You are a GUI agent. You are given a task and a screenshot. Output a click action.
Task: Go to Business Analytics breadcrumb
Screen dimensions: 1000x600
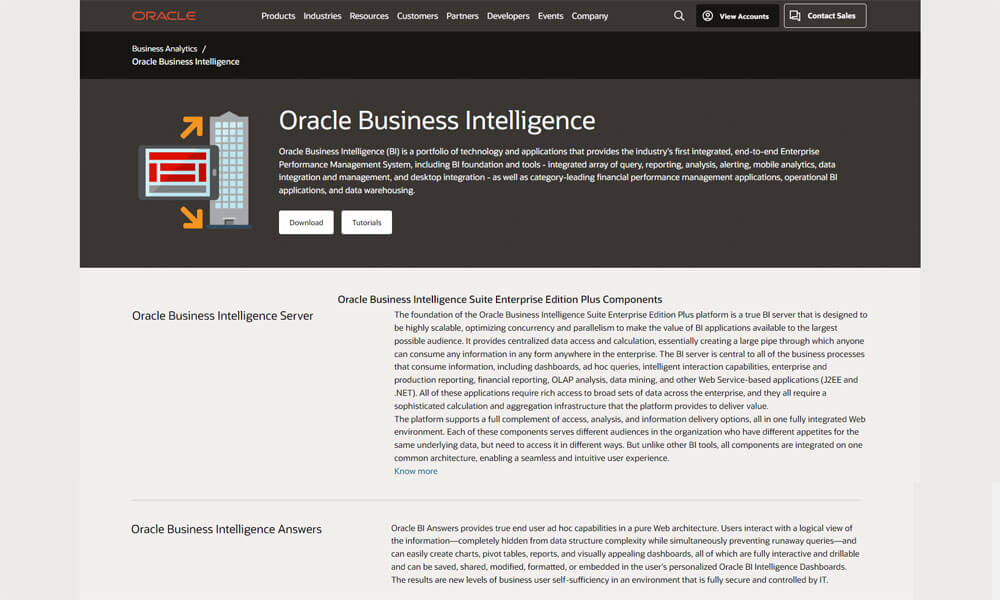point(165,48)
